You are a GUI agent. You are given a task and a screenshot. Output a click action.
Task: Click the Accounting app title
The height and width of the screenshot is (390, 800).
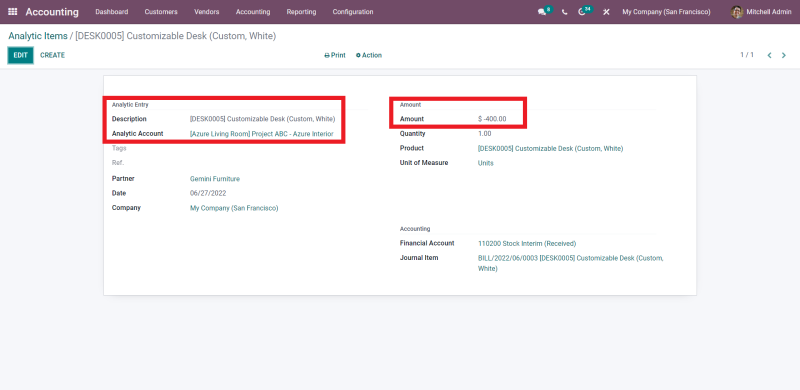(x=52, y=12)
